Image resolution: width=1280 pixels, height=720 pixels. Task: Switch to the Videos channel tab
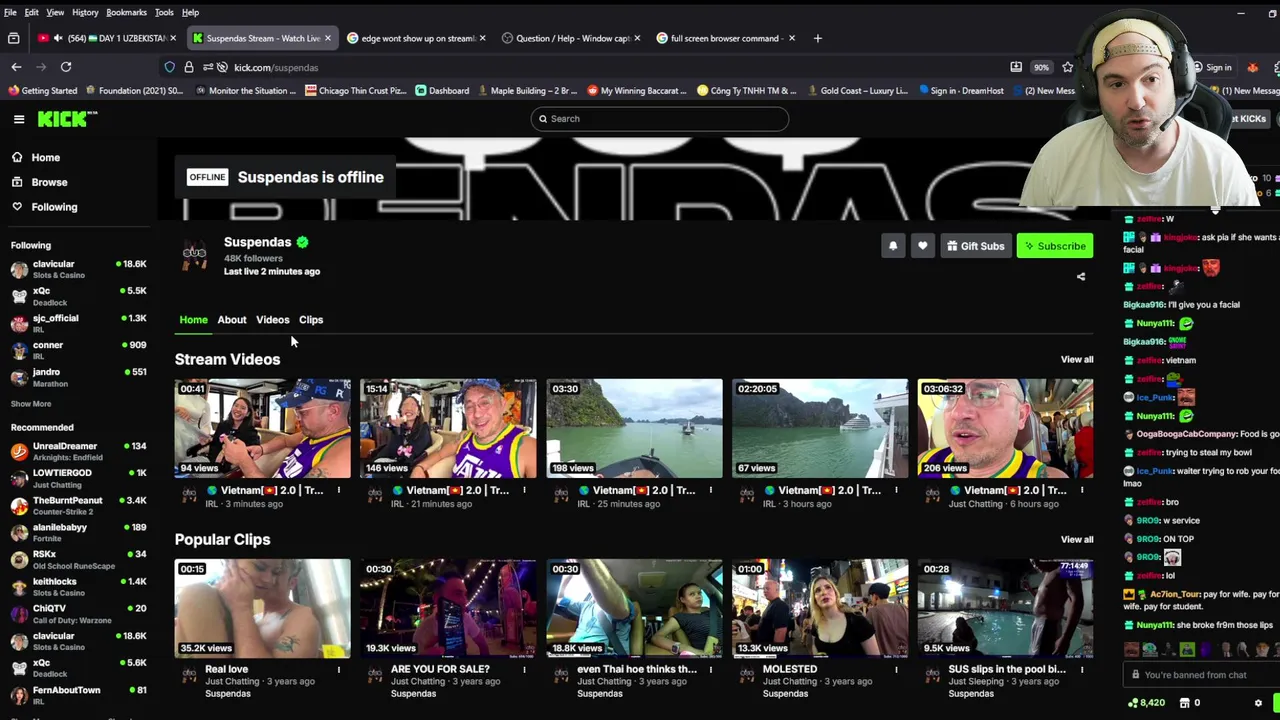pos(272,320)
